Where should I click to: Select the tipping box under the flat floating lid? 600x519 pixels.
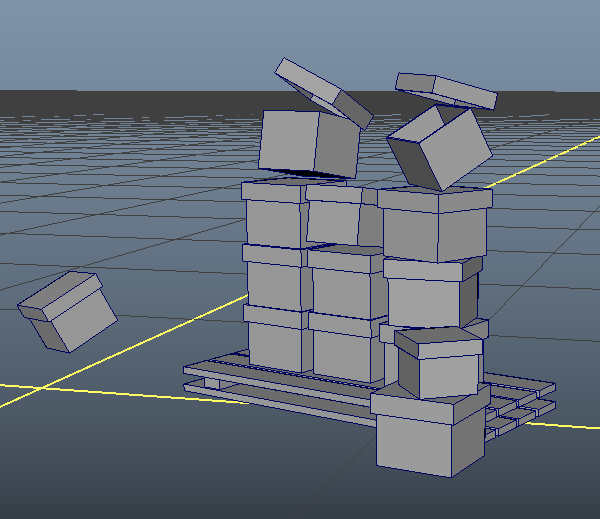click(x=439, y=147)
